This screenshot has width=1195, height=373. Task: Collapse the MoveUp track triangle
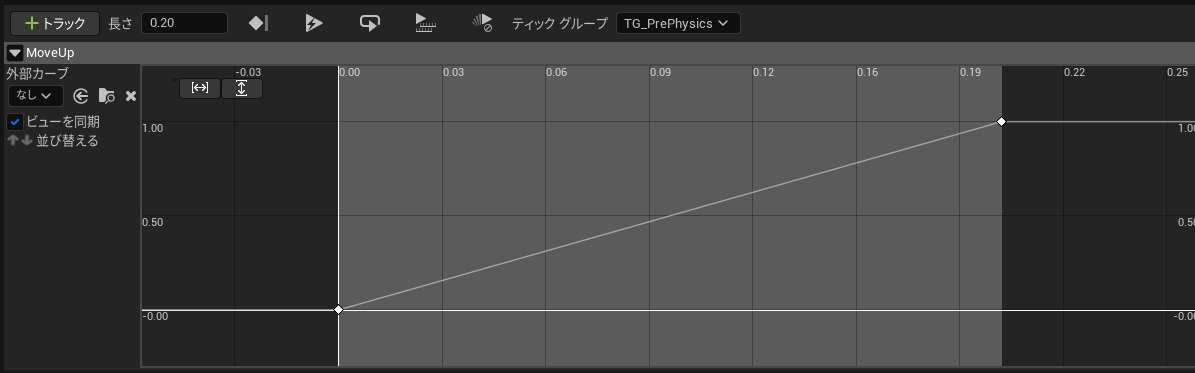tap(14, 53)
